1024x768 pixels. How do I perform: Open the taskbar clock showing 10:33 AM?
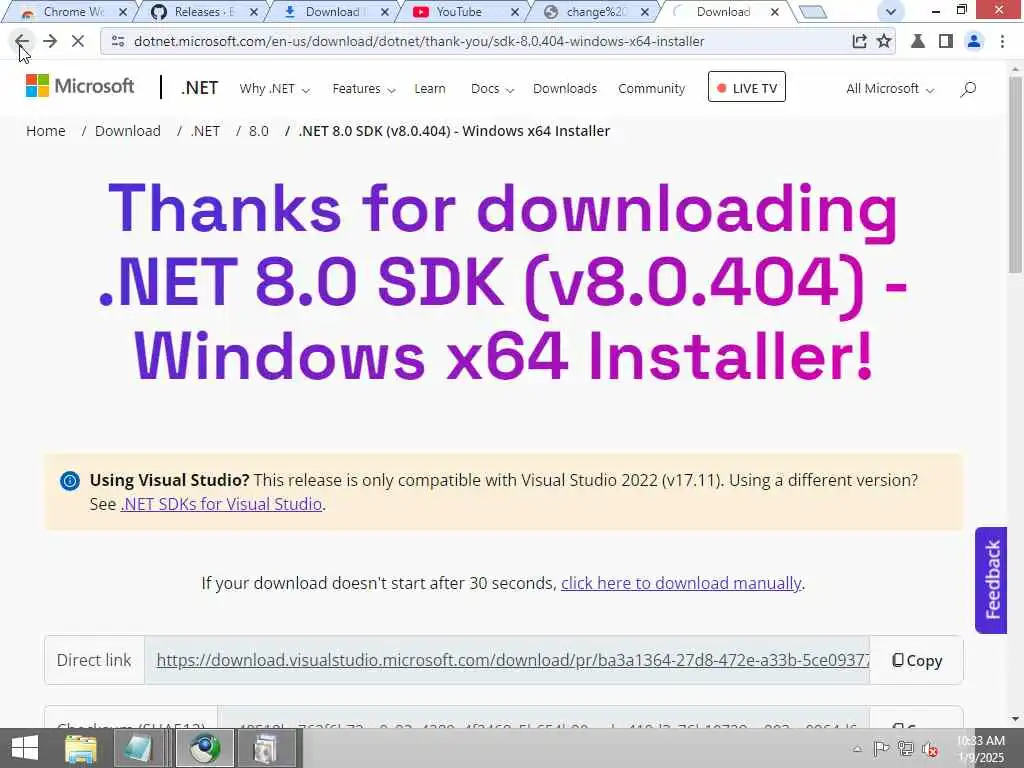(981, 749)
